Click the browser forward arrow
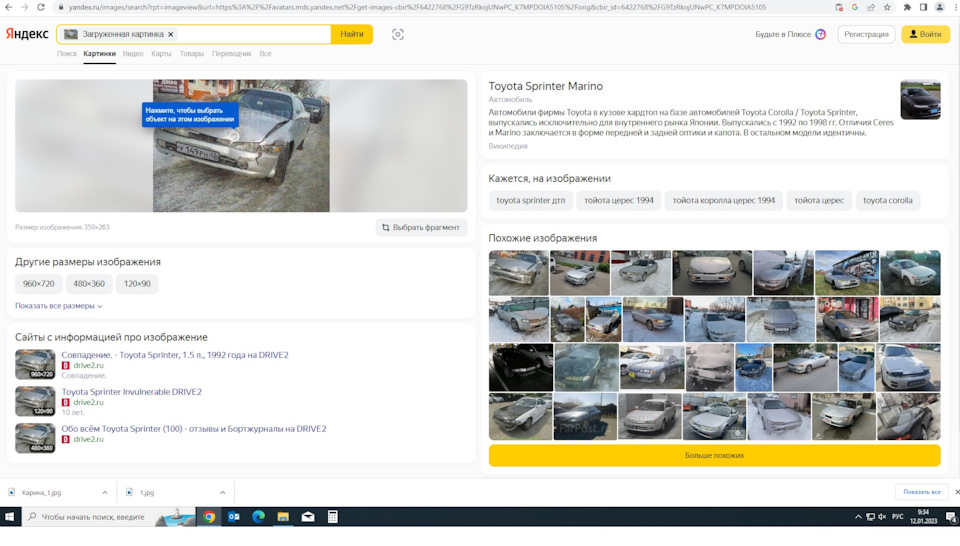Image resolution: width=960 pixels, height=546 pixels. coord(24,7)
